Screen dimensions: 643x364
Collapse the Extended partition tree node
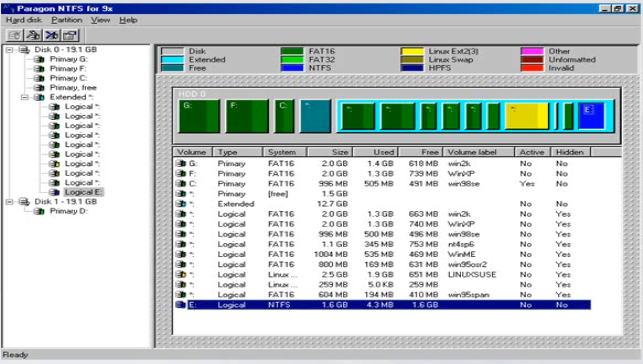pyautogui.click(x=24, y=97)
